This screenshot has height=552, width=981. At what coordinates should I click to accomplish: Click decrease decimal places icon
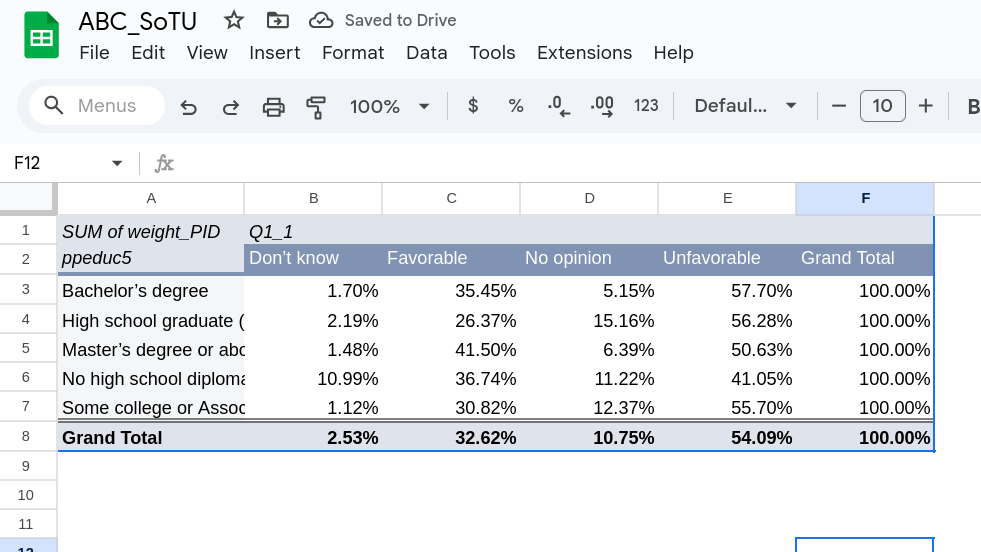(x=558, y=106)
